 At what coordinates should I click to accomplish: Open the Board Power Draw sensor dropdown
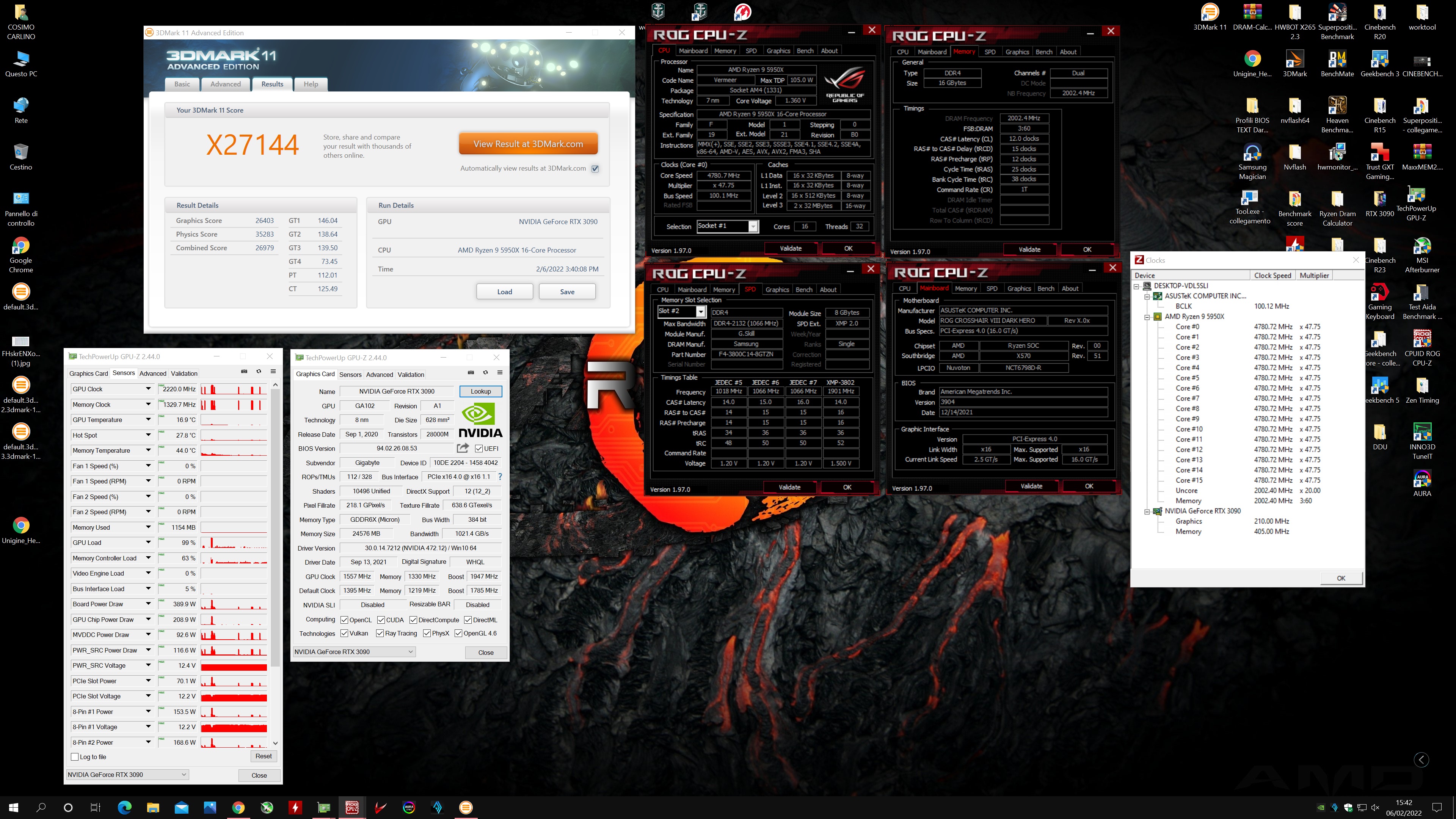coord(148,604)
